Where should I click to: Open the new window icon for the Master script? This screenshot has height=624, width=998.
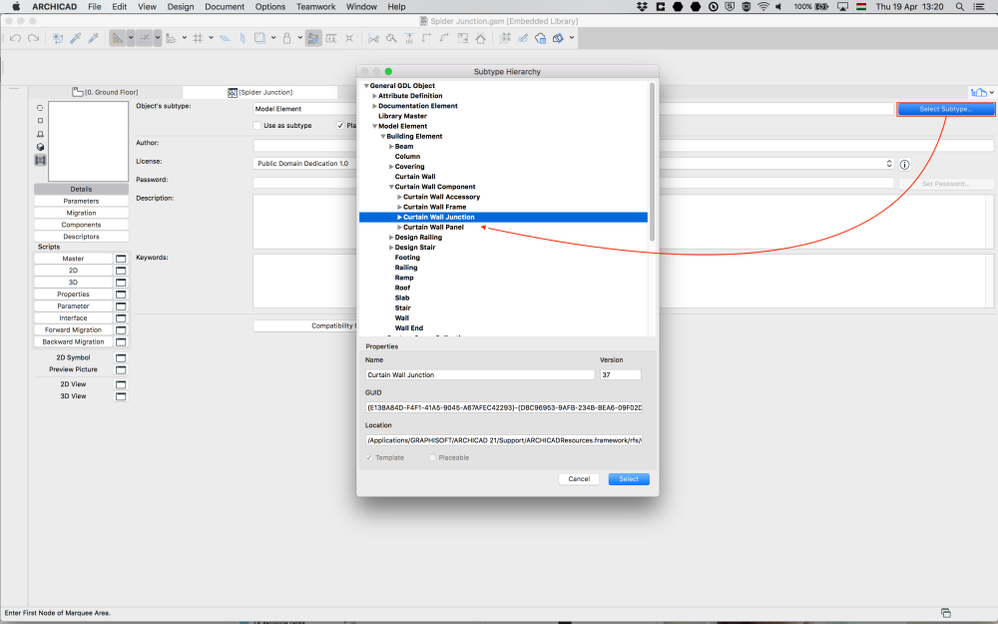[121, 259]
